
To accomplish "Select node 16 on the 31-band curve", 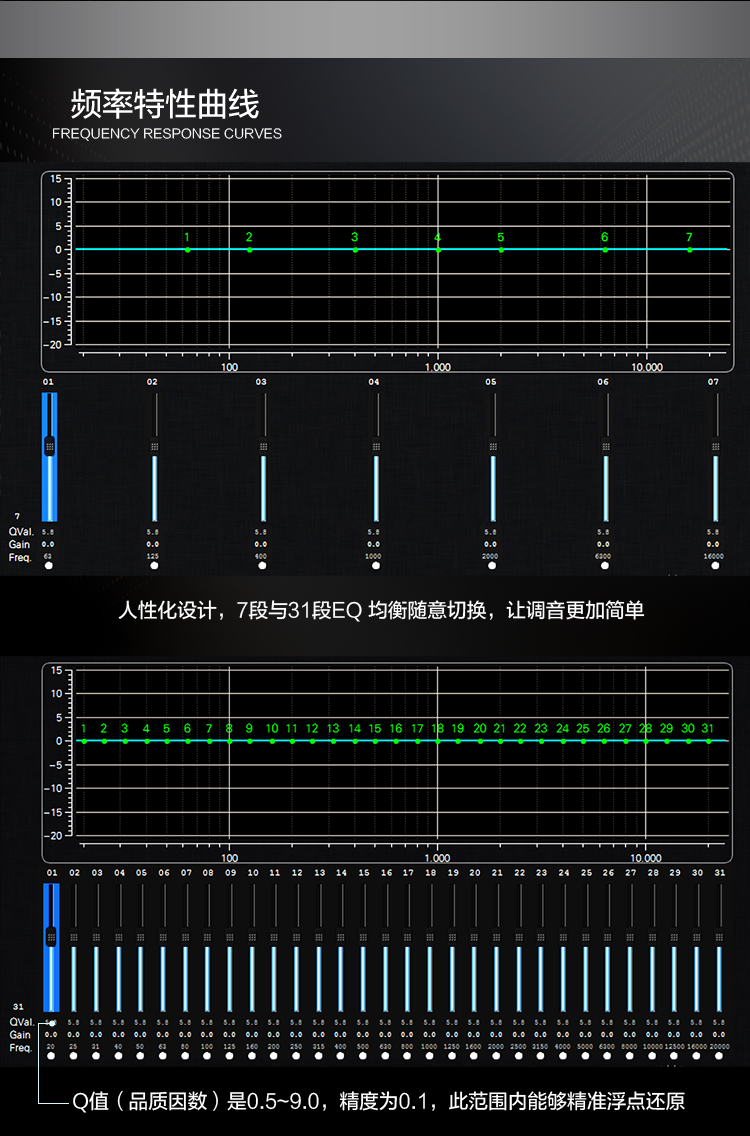I will [x=396, y=741].
